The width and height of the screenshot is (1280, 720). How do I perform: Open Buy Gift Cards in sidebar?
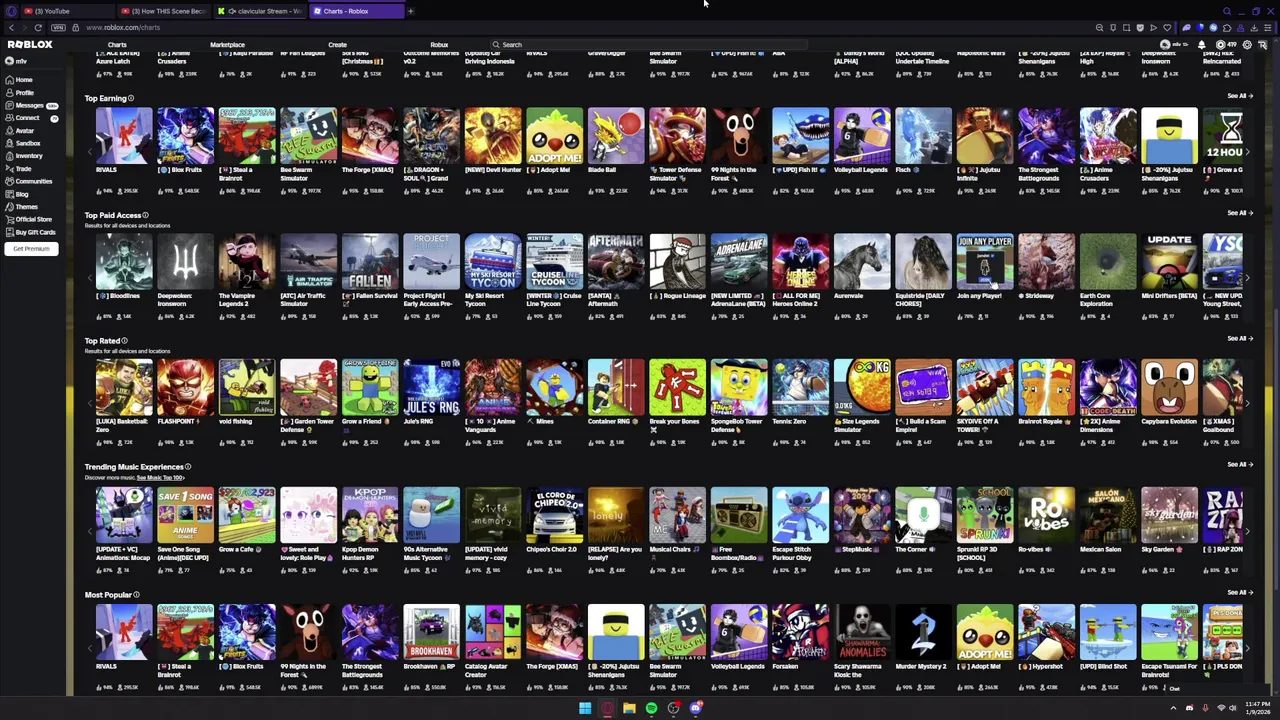[30, 232]
